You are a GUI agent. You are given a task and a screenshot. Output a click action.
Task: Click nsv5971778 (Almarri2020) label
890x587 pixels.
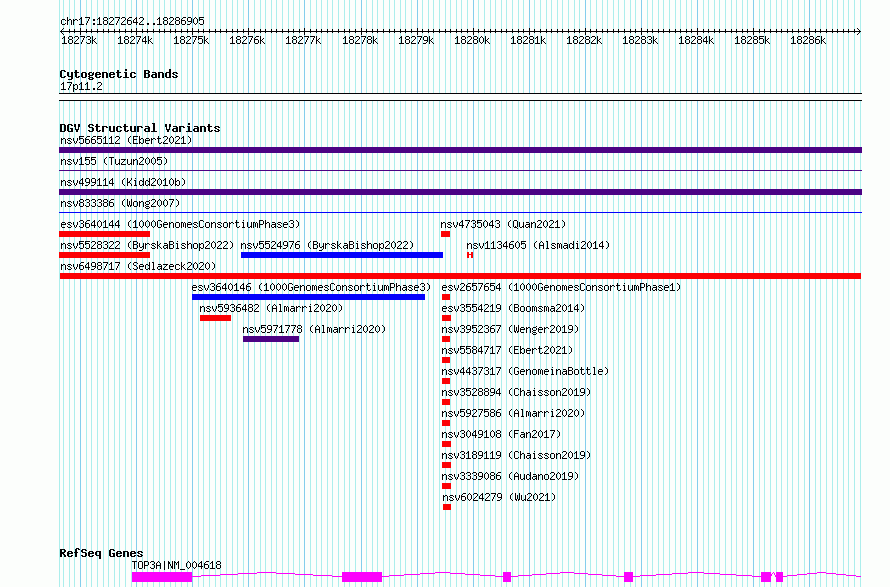pyautogui.click(x=314, y=329)
